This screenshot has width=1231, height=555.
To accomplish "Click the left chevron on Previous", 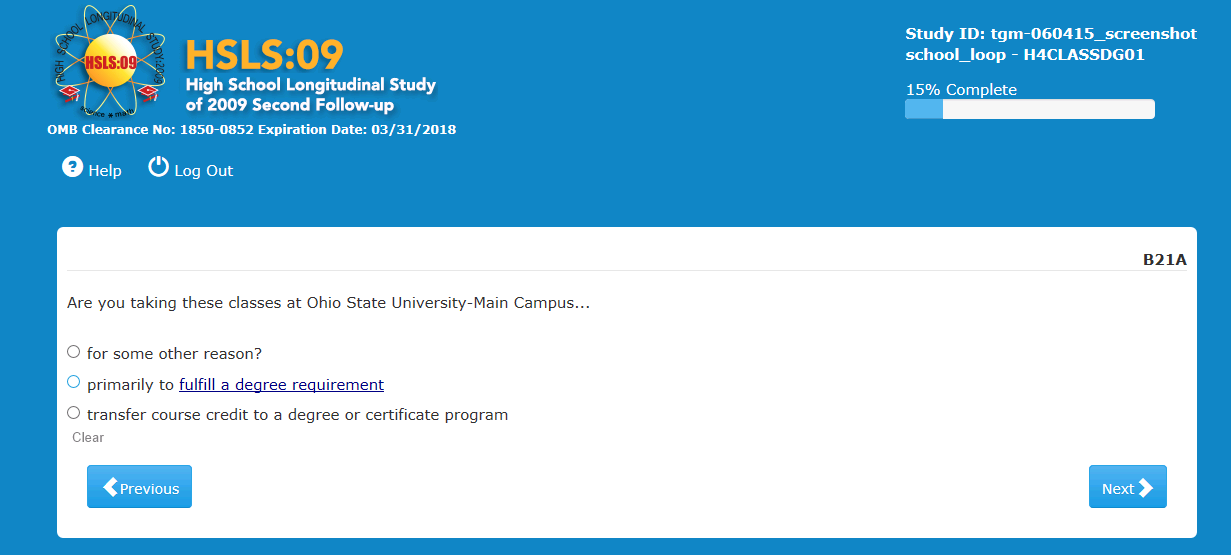I will [110, 487].
